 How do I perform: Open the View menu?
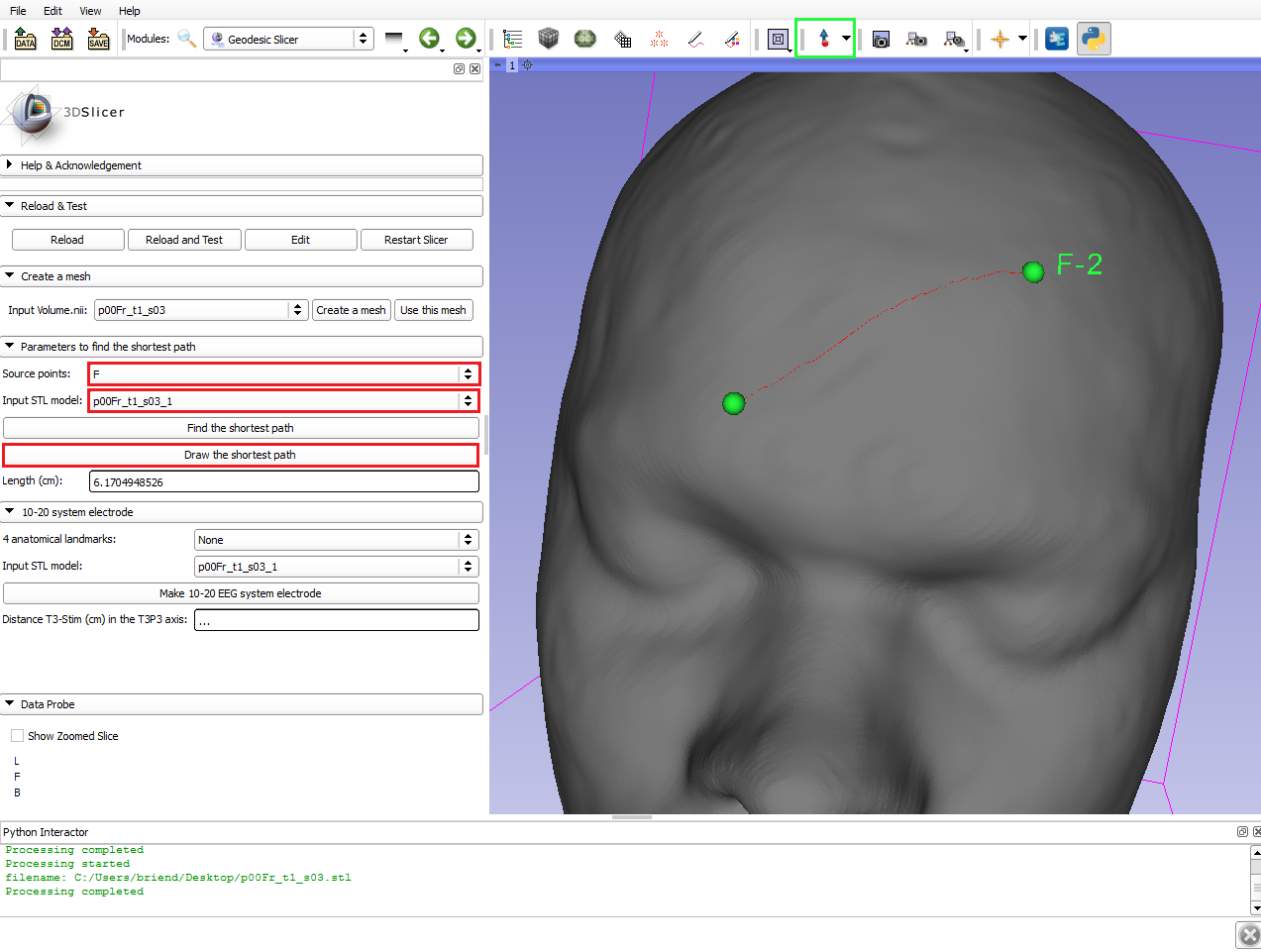[90, 11]
